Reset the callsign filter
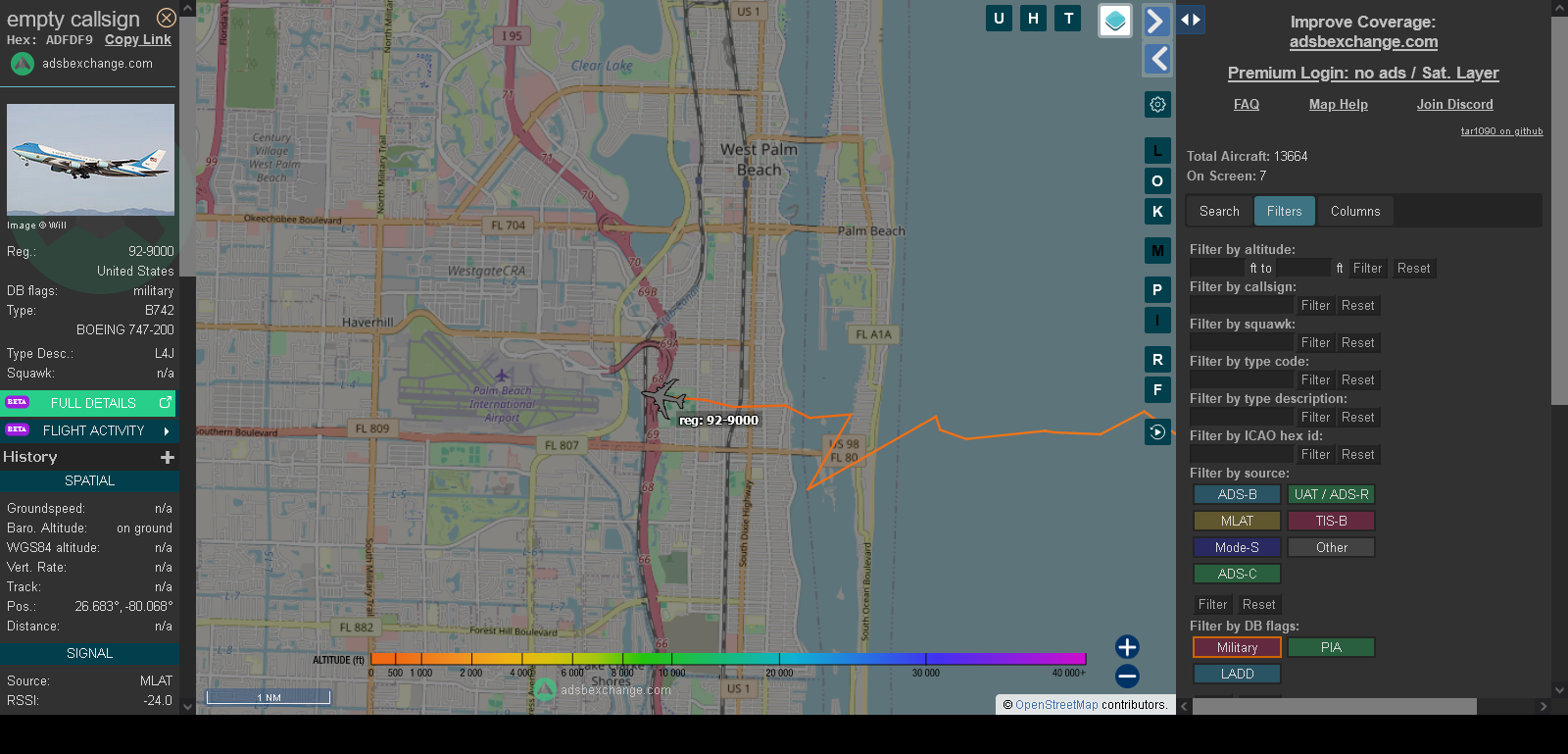 pyautogui.click(x=1357, y=305)
